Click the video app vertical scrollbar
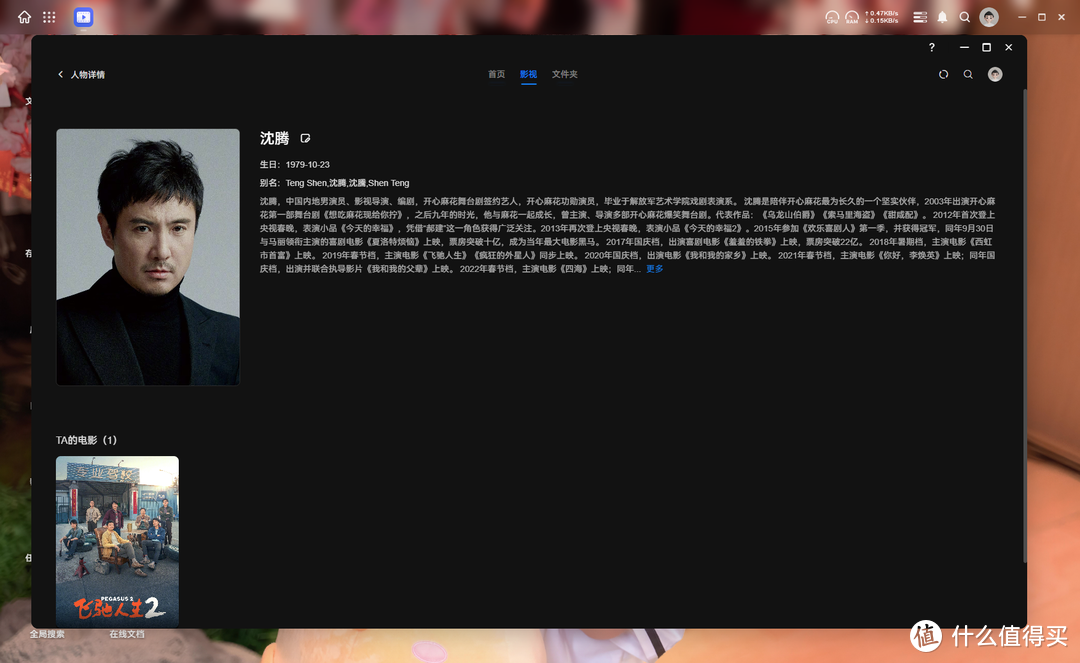The height and width of the screenshot is (663, 1080). click(x=1024, y=324)
